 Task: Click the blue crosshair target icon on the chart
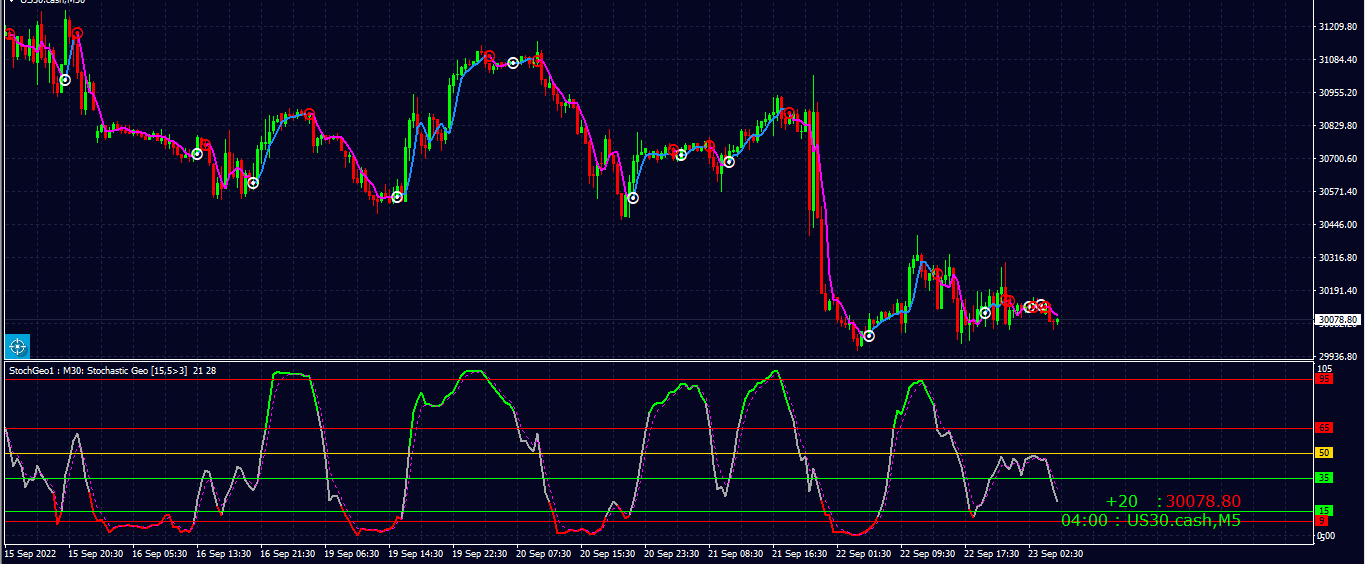pos(17,346)
